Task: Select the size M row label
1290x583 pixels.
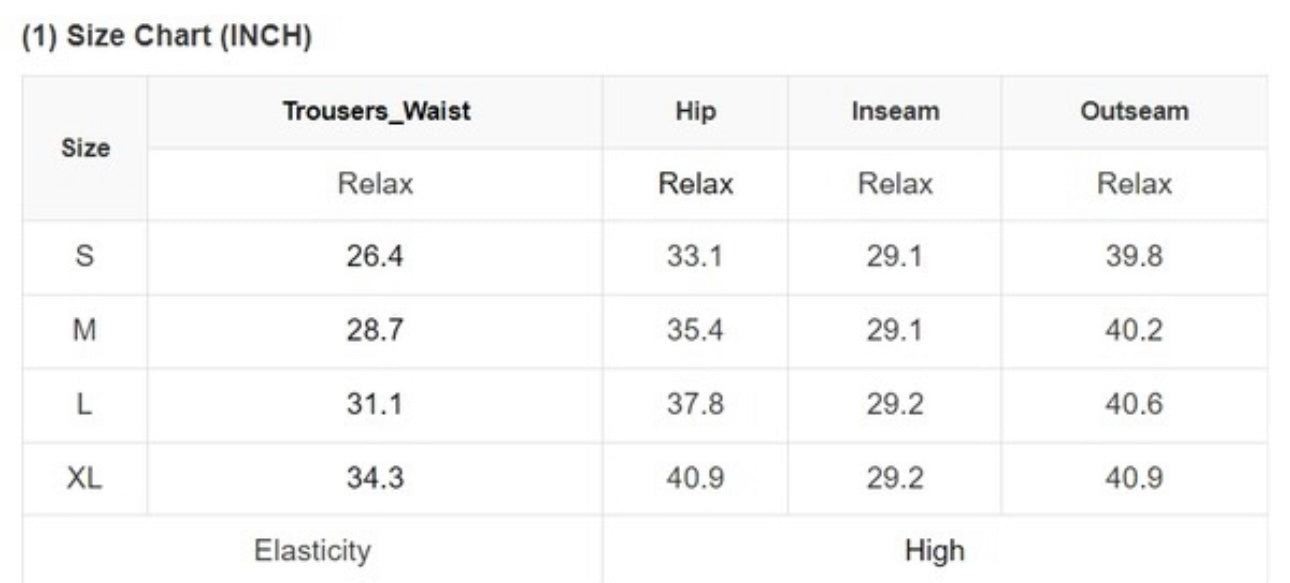Action: point(85,331)
